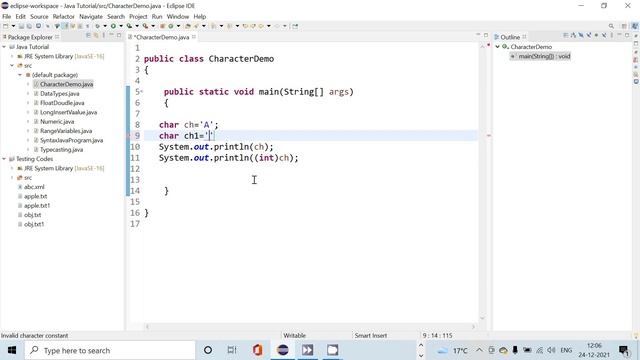The width and height of the screenshot is (640, 360).
Task: Click the New Java Package icon
Action: 162,26
